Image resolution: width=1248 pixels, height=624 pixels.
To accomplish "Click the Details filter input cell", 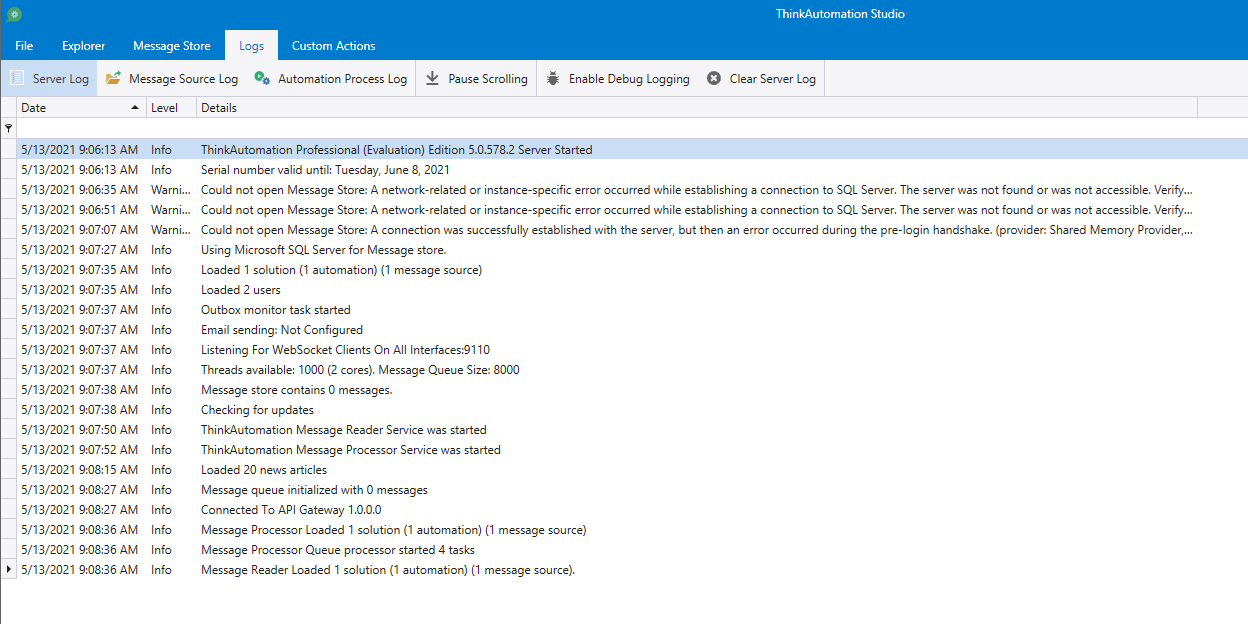I will point(697,128).
